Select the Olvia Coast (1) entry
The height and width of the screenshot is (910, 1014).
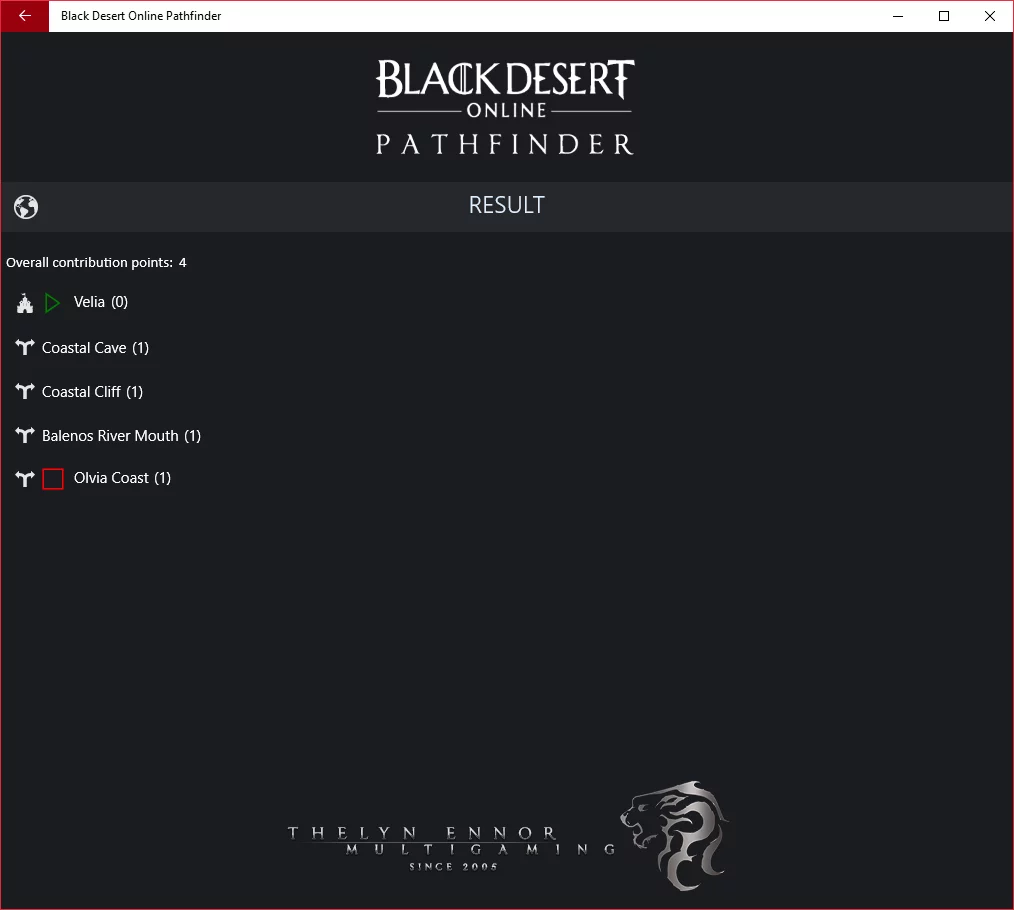coord(122,478)
